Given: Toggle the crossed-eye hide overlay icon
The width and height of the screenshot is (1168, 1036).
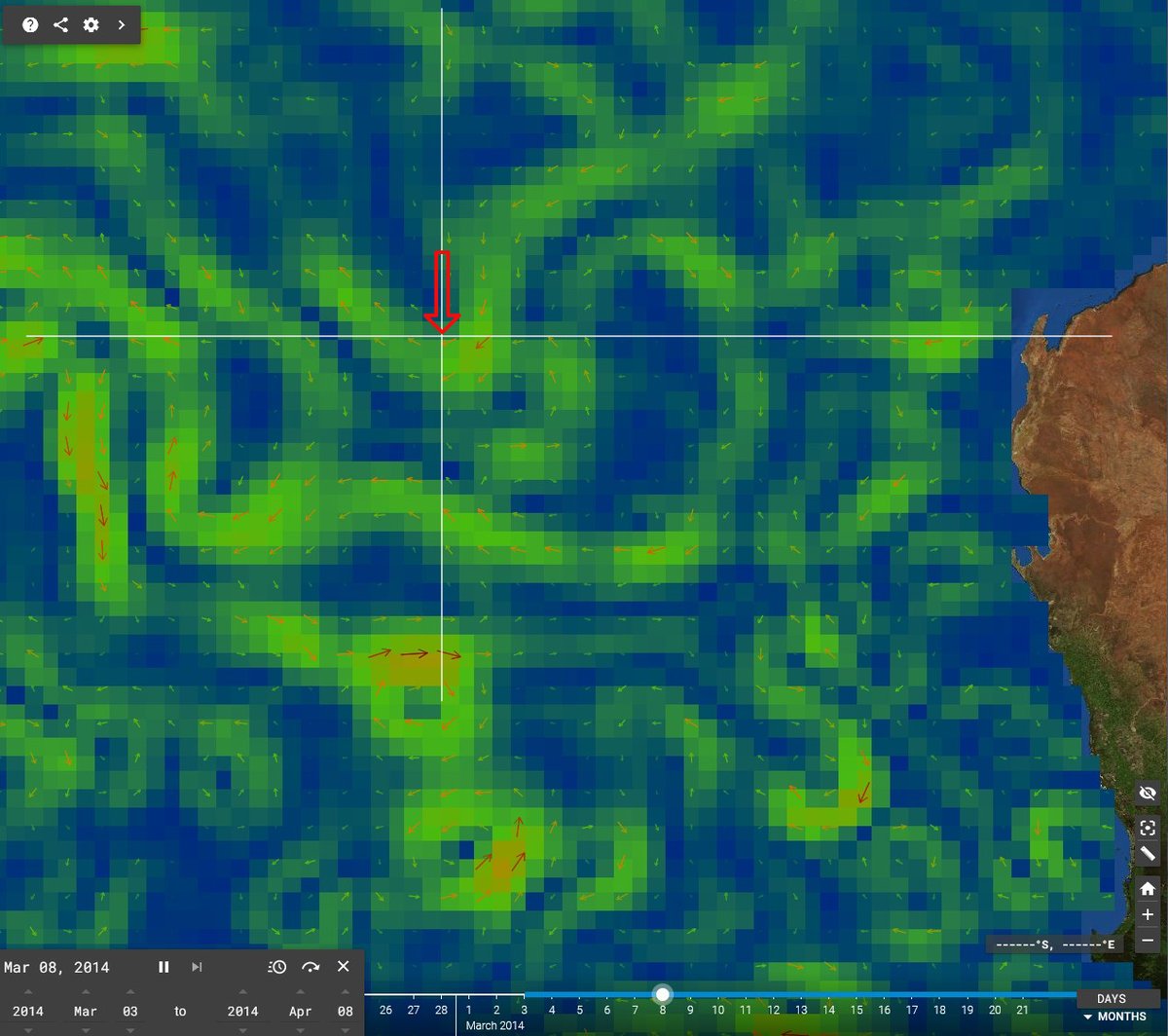Looking at the screenshot, I should coord(1148,794).
